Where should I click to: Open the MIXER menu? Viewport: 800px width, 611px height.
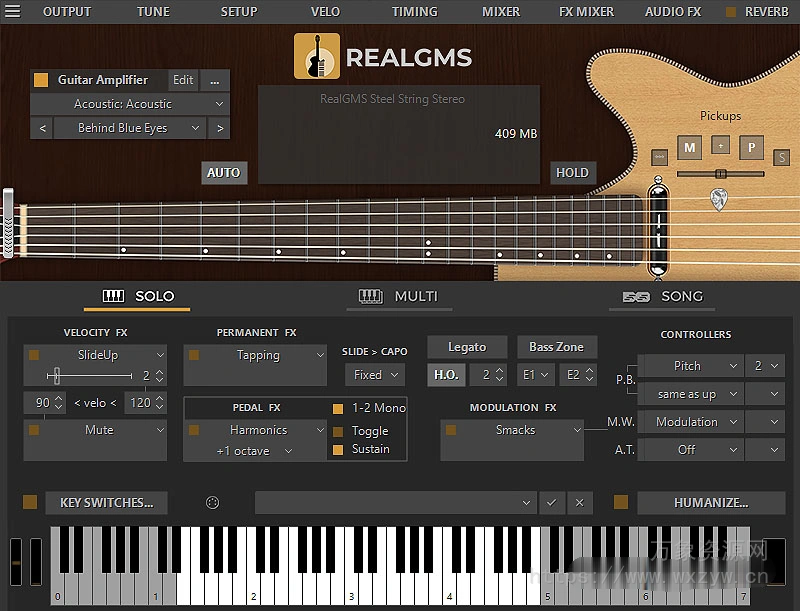tap(500, 11)
